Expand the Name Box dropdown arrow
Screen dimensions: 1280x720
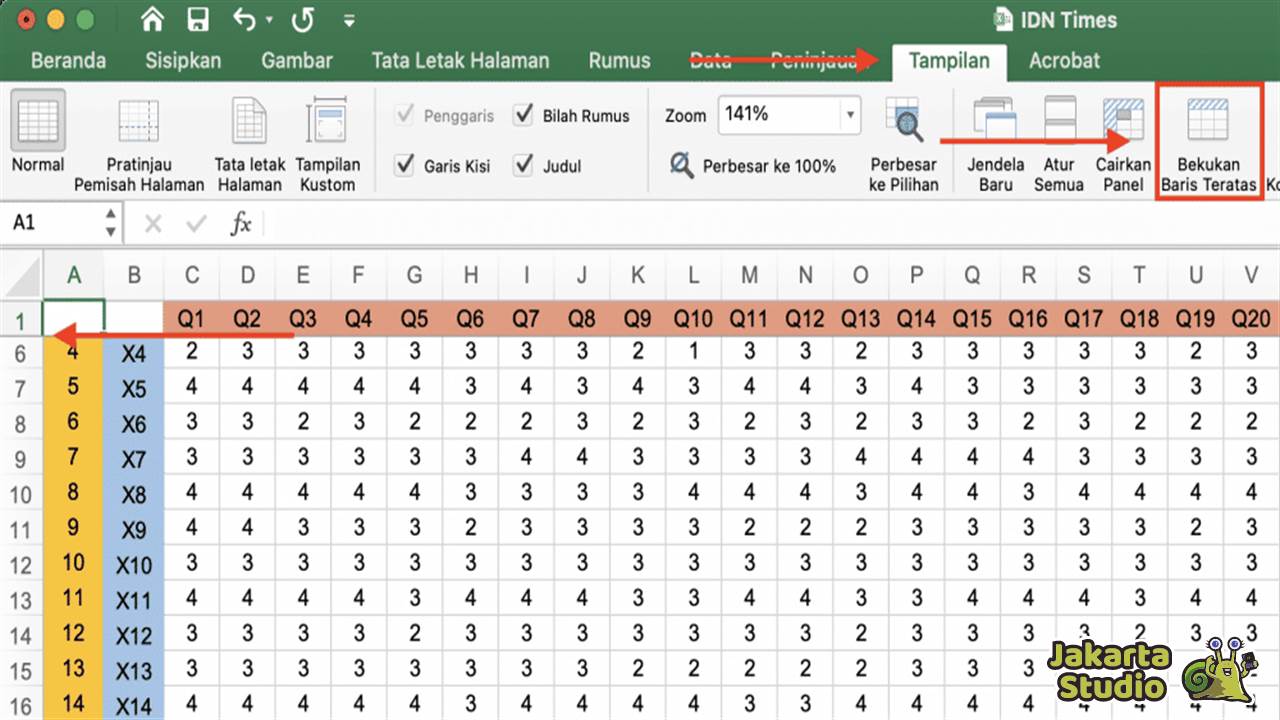pyautogui.click(x=110, y=222)
